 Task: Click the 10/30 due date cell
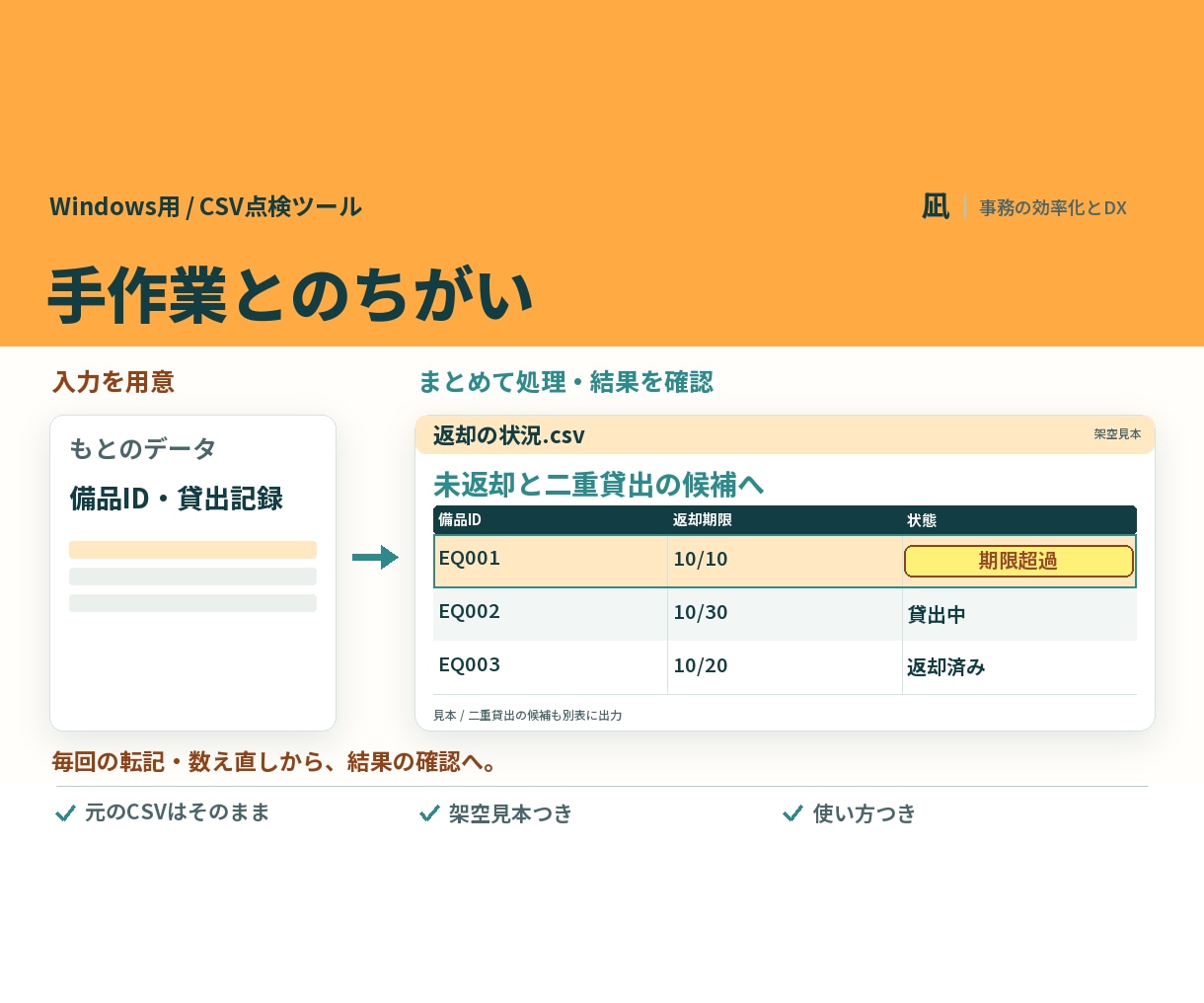[x=785, y=614]
